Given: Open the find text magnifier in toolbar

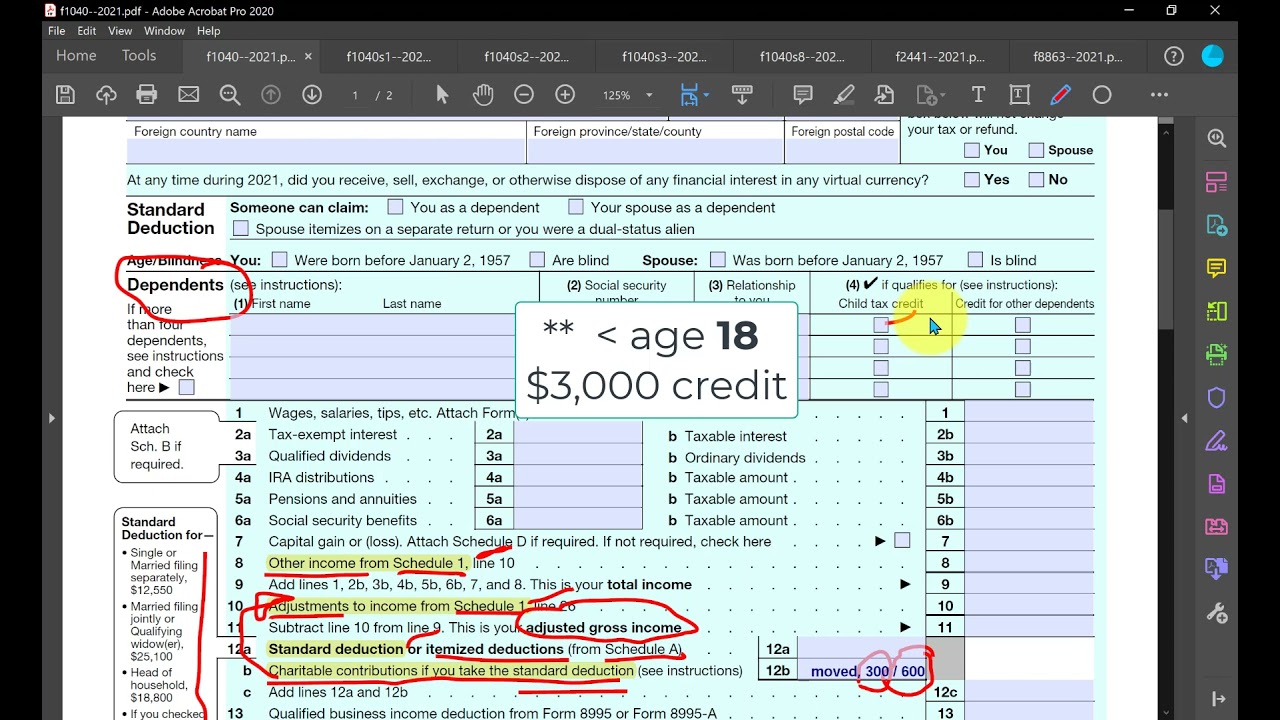Looking at the screenshot, I should pyautogui.click(x=230, y=95).
